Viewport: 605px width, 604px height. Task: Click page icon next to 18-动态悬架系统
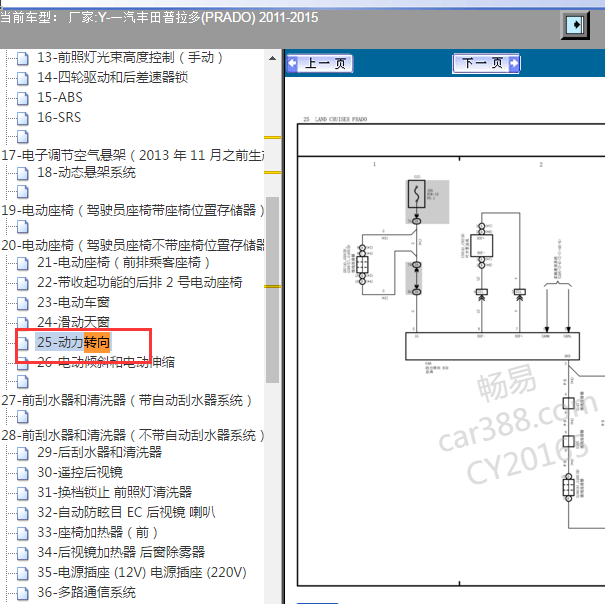23,173
